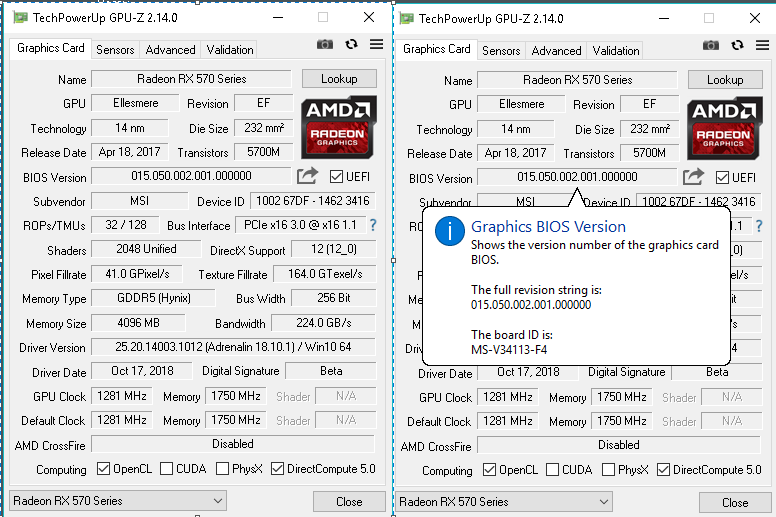Open the hamburger menu in right window
The image size is (776, 517).
click(762, 45)
